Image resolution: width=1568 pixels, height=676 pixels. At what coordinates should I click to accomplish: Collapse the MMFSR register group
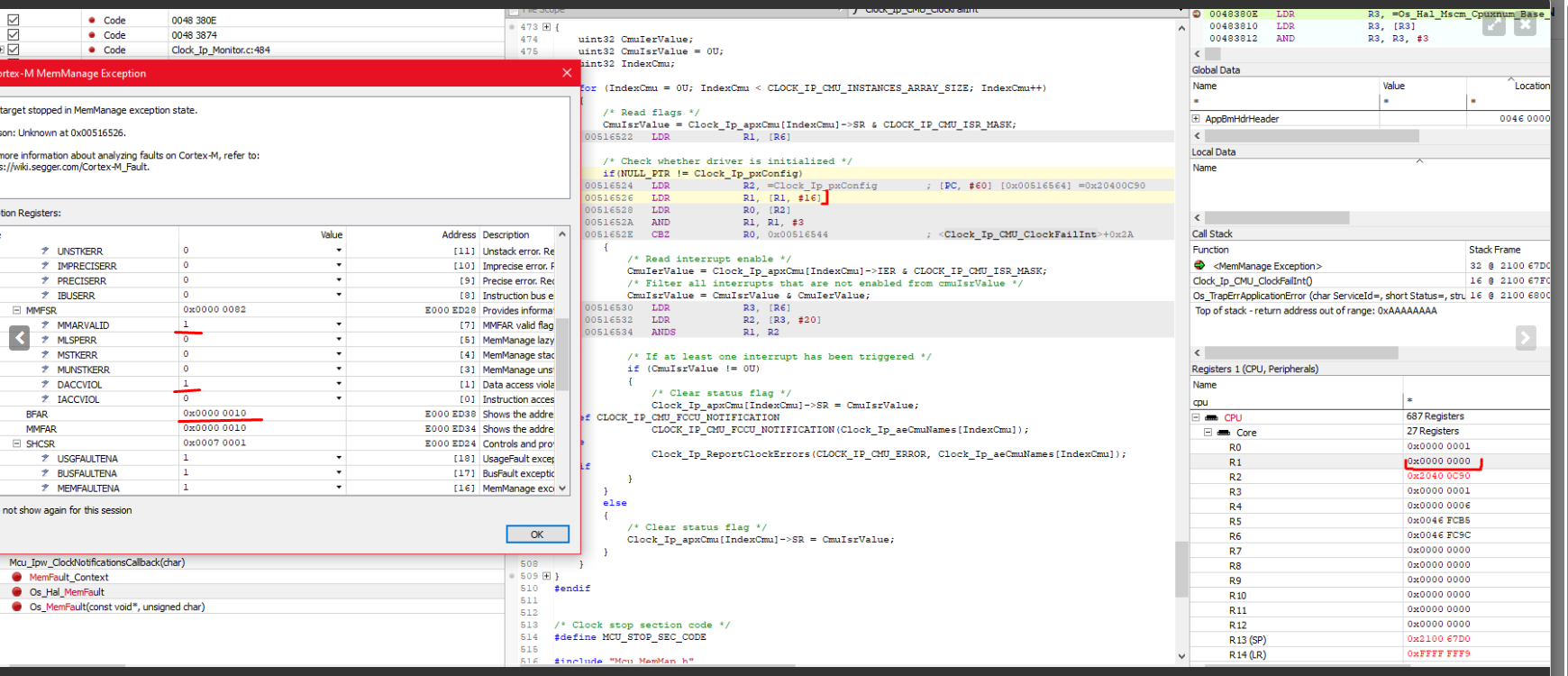(16, 310)
